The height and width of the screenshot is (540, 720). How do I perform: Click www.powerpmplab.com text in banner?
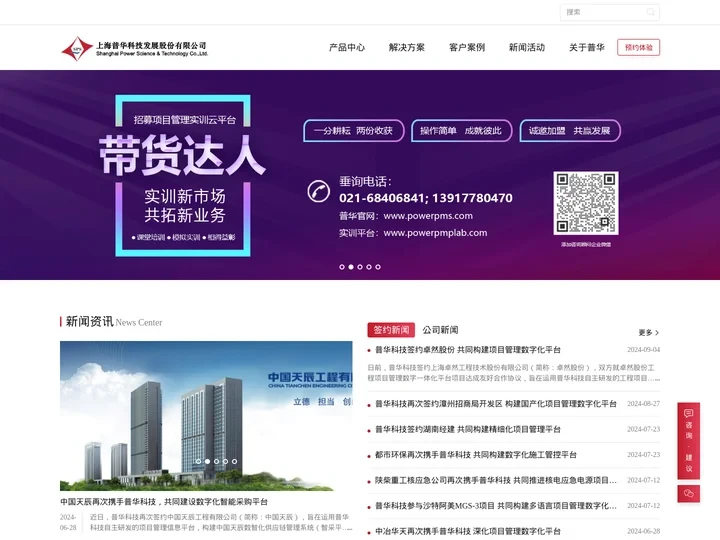coord(435,233)
